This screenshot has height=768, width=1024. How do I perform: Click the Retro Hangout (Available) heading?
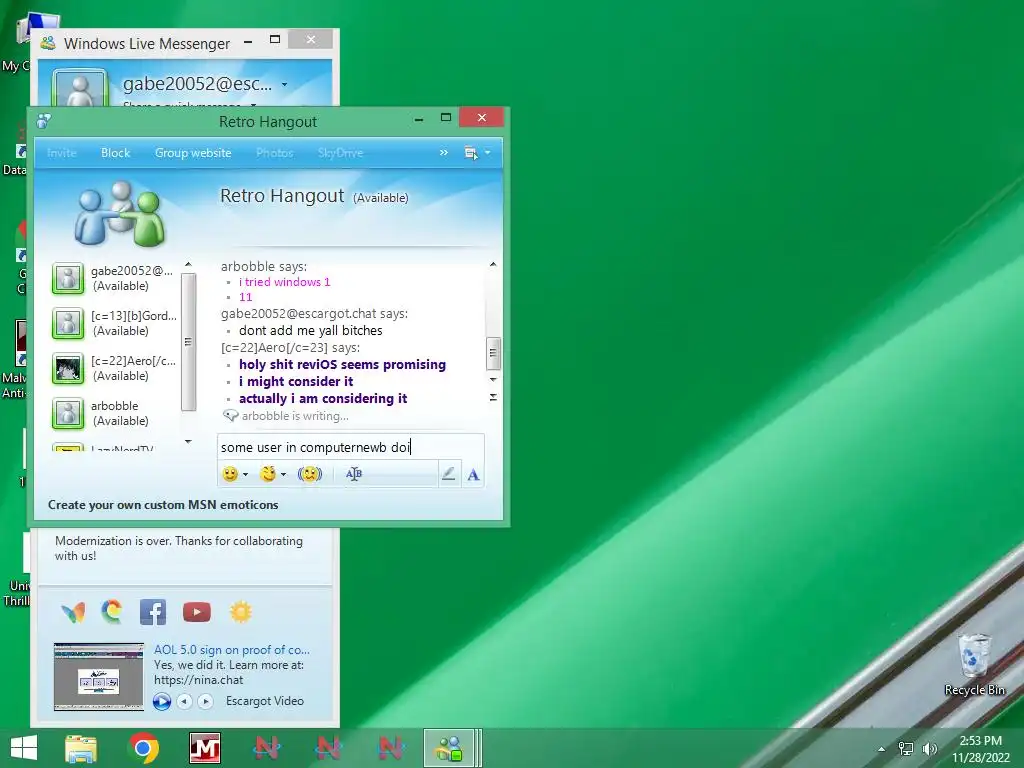point(314,196)
